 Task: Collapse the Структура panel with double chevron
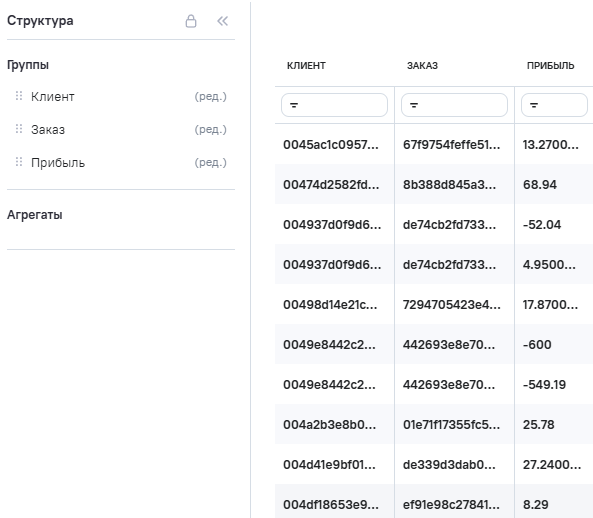(223, 21)
